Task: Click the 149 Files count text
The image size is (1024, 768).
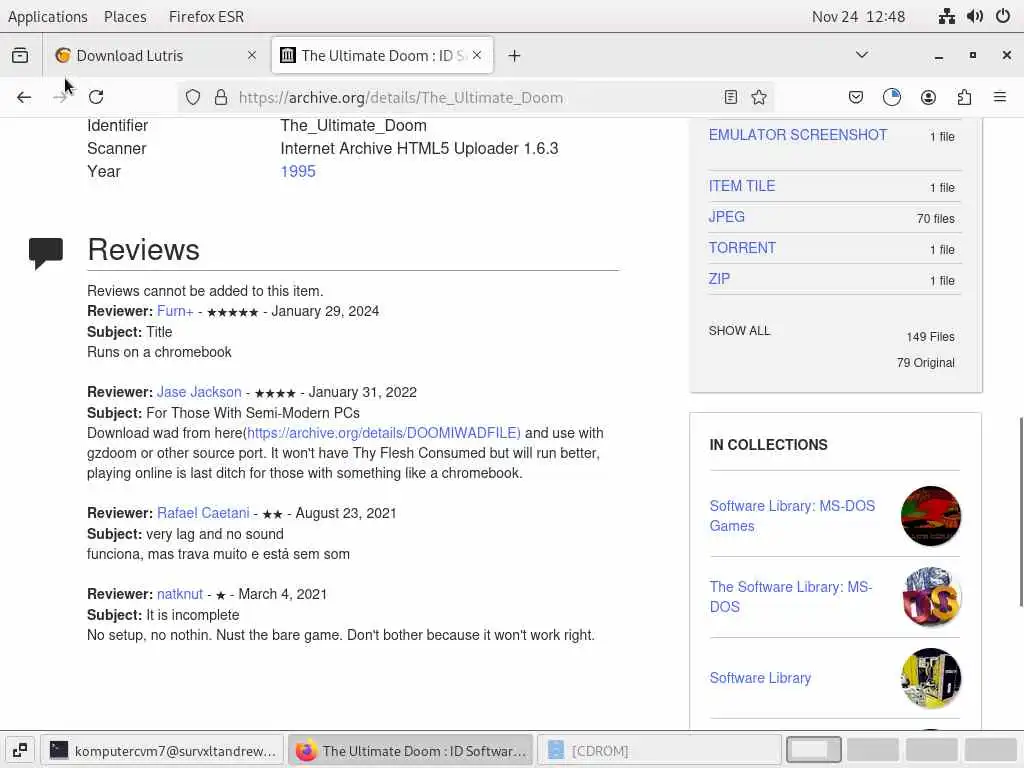Action: [930, 337]
